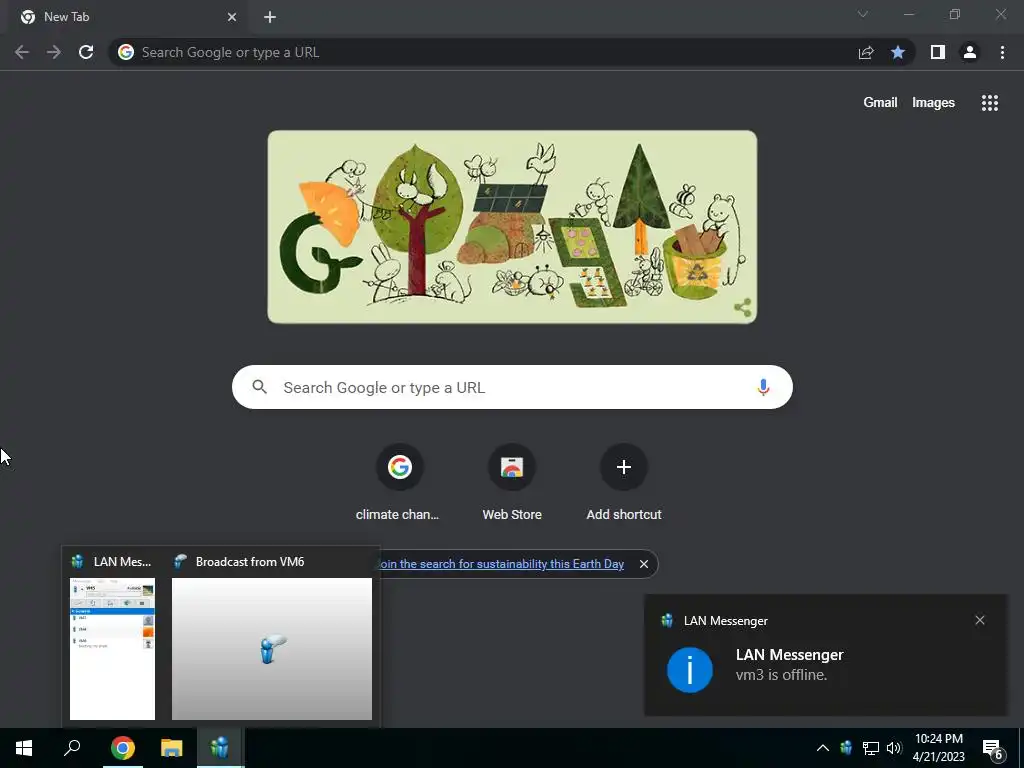The image size is (1024, 768).
Task: Close the LAN Messenger notification toast
Action: click(980, 620)
